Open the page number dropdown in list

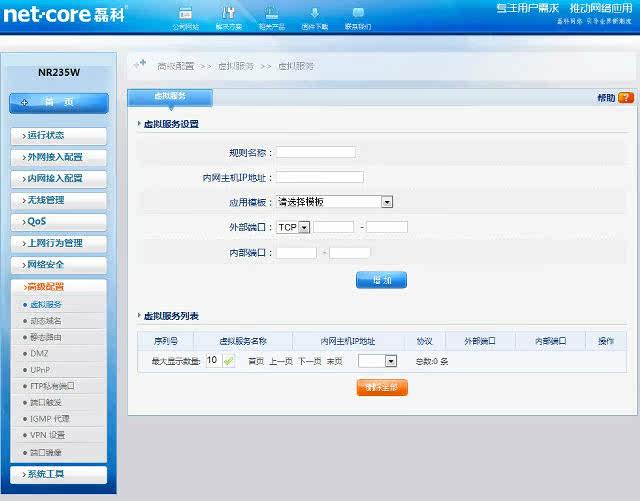tap(377, 361)
